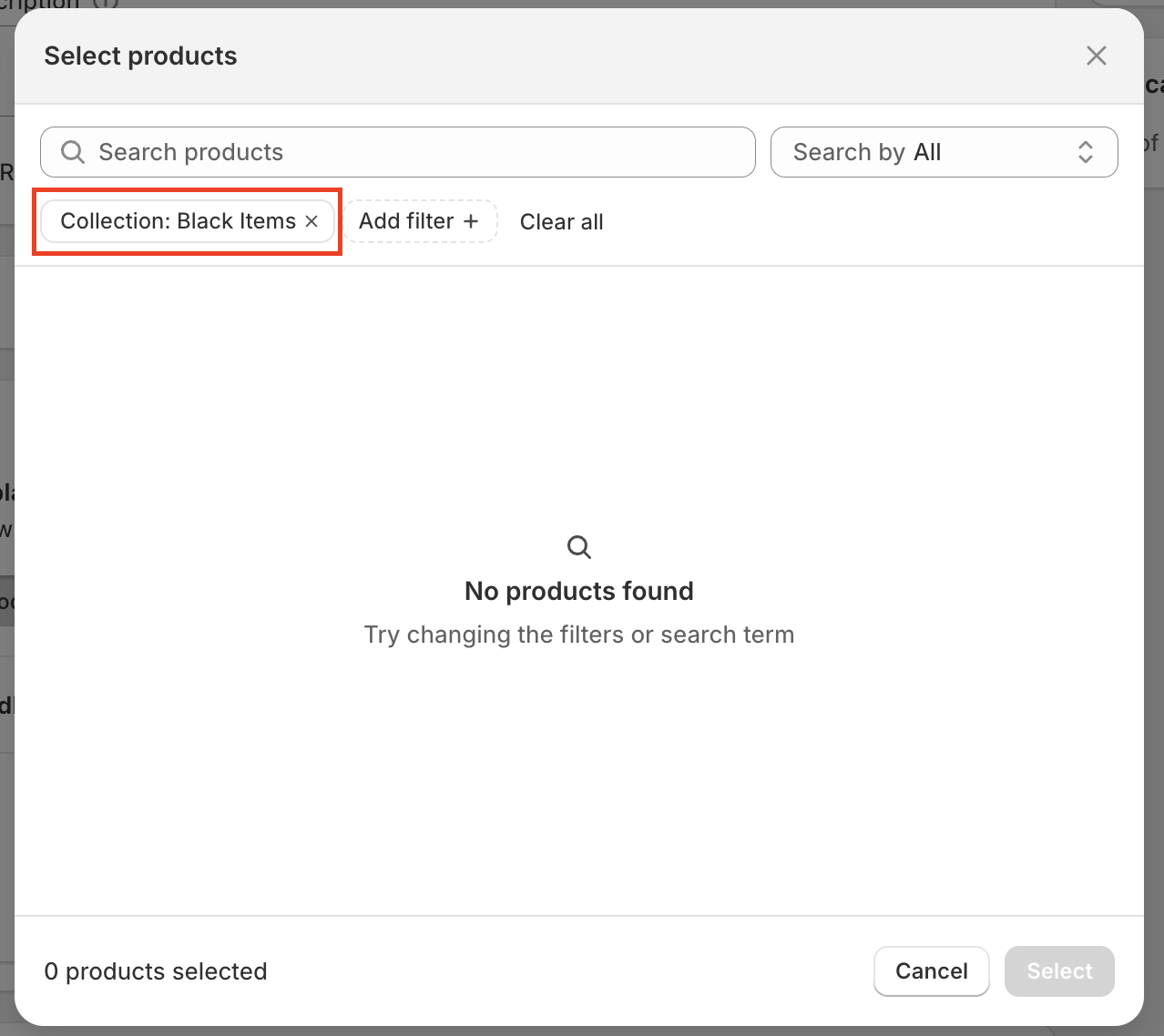Cancel the product selection

point(931,971)
